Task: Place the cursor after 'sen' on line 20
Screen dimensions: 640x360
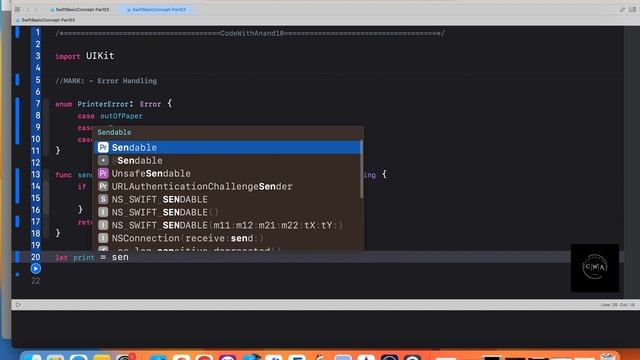Action: (129, 257)
